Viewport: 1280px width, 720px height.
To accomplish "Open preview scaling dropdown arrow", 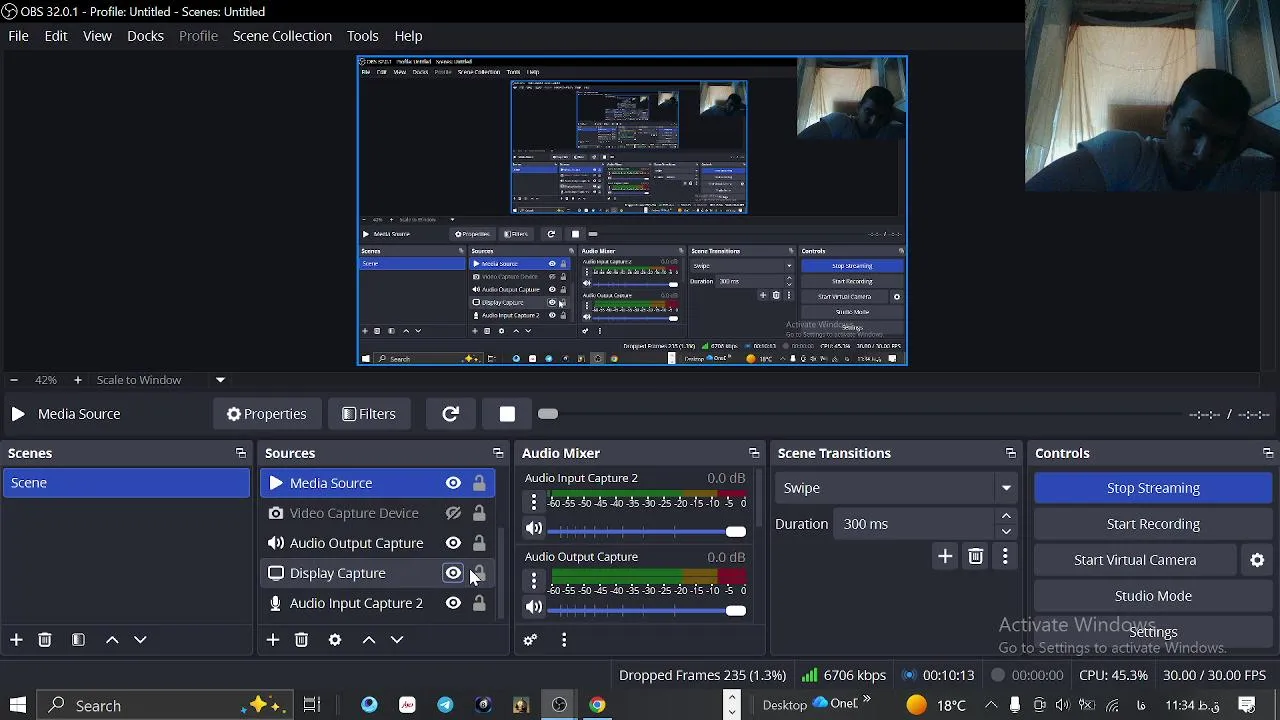I will [220, 380].
